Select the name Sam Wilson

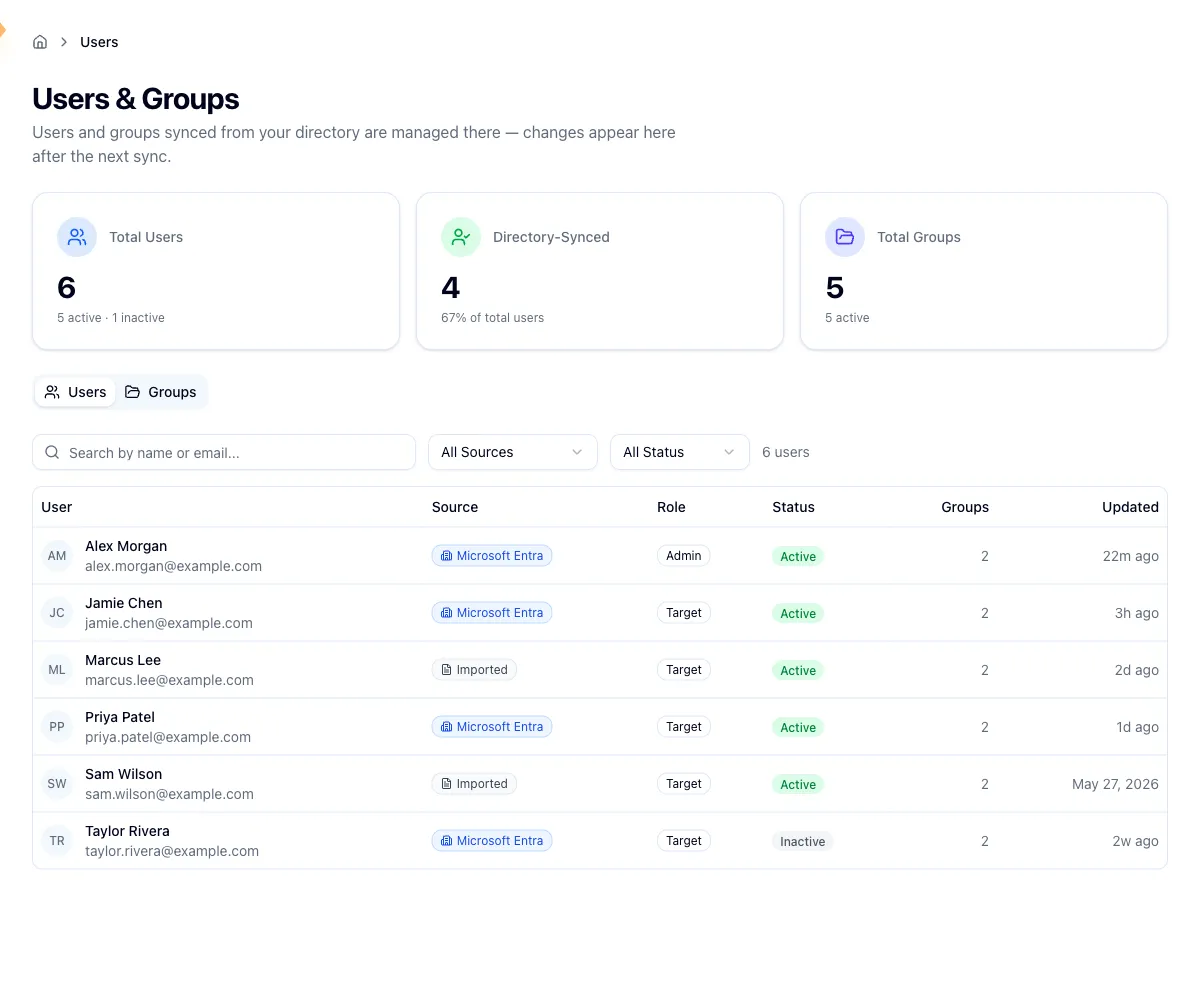[124, 774]
